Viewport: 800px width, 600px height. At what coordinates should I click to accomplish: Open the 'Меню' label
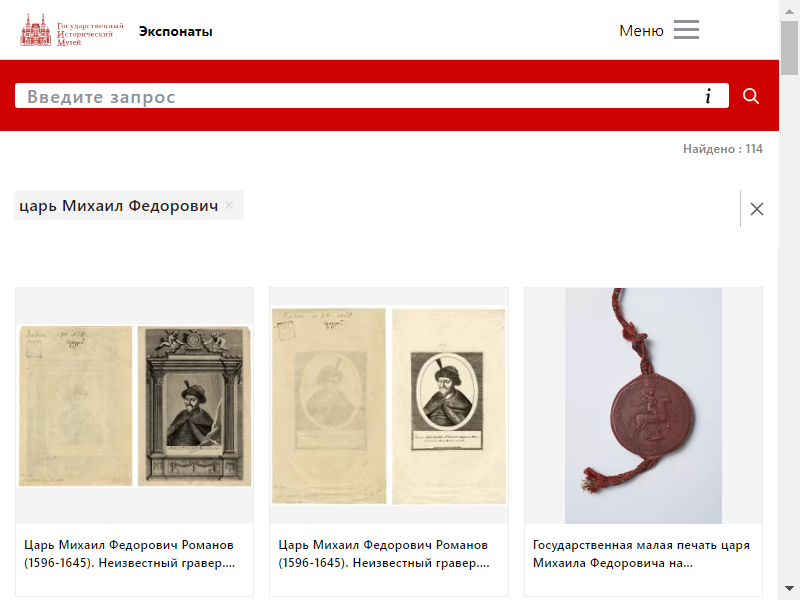[x=641, y=31]
